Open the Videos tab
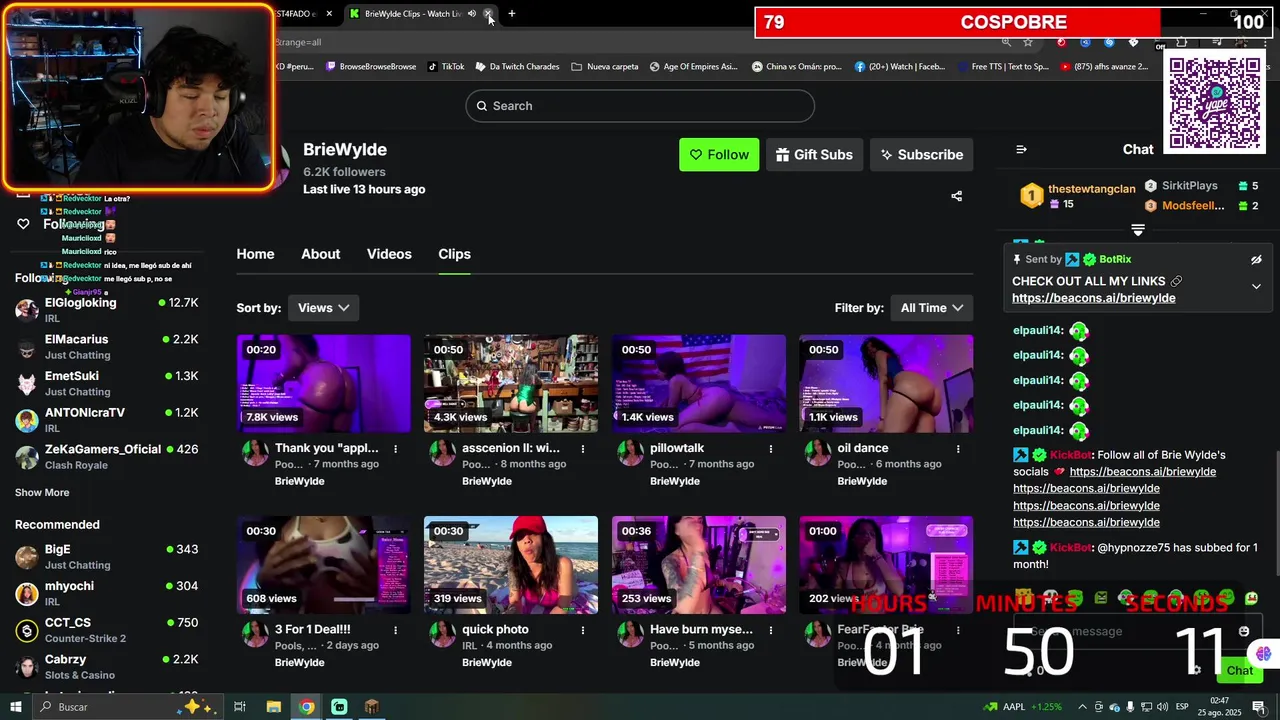Image resolution: width=1280 pixels, height=720 pixels. [389, 254]
